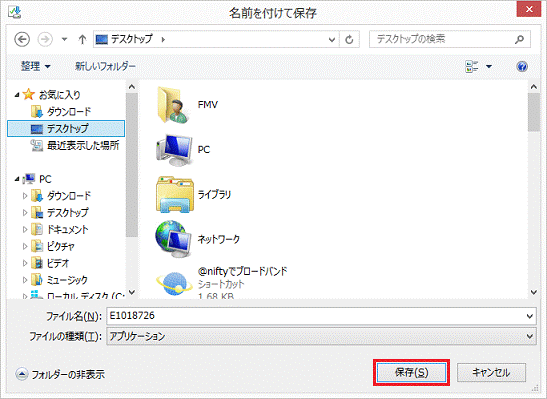This screenshot has width=547, height=399.
Task: Open the recent locations dropdown arrow
Action: pos(64,39)
